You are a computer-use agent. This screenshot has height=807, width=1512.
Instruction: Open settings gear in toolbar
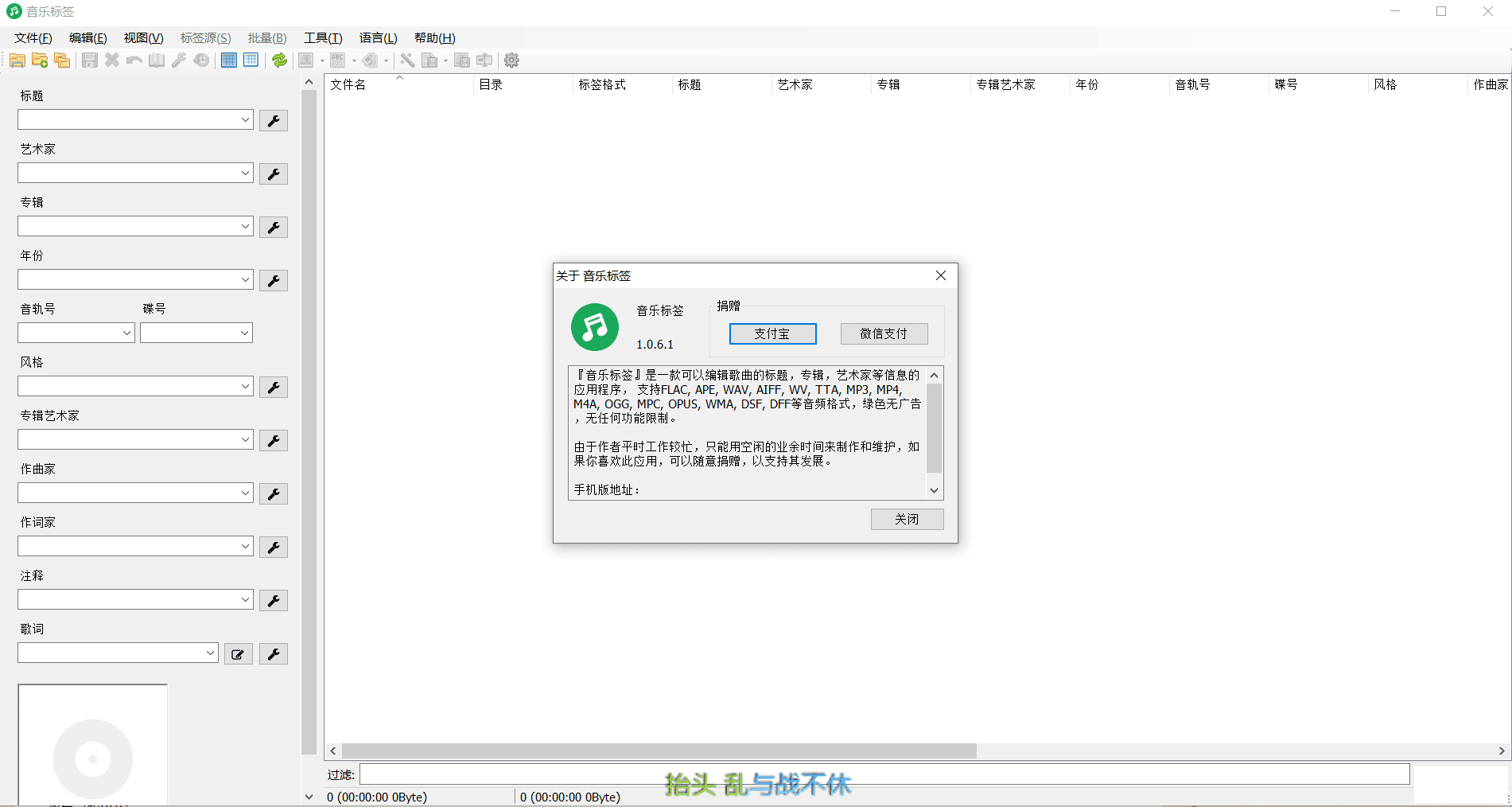[x=512, y=60]
